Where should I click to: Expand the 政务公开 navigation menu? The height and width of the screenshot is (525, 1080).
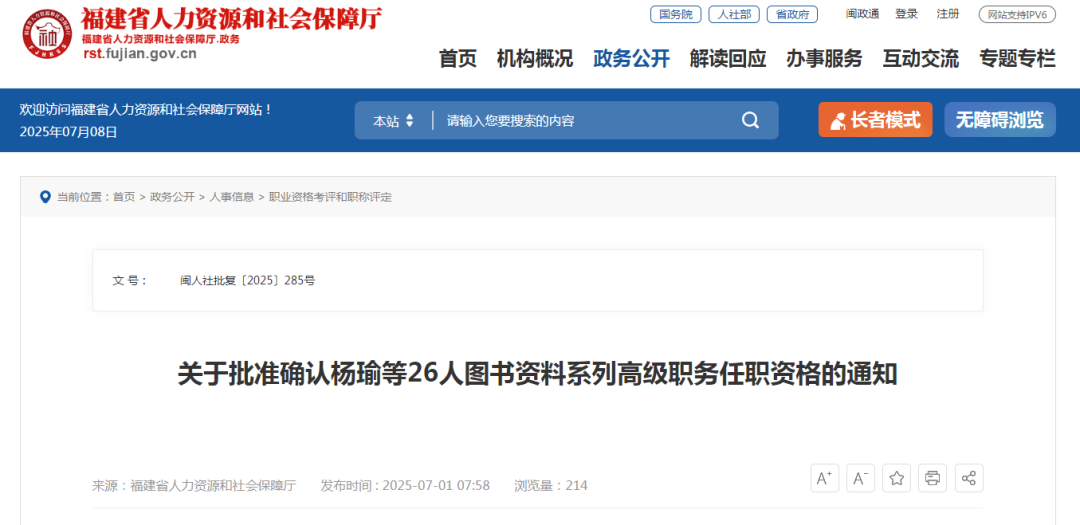point(631,59)
